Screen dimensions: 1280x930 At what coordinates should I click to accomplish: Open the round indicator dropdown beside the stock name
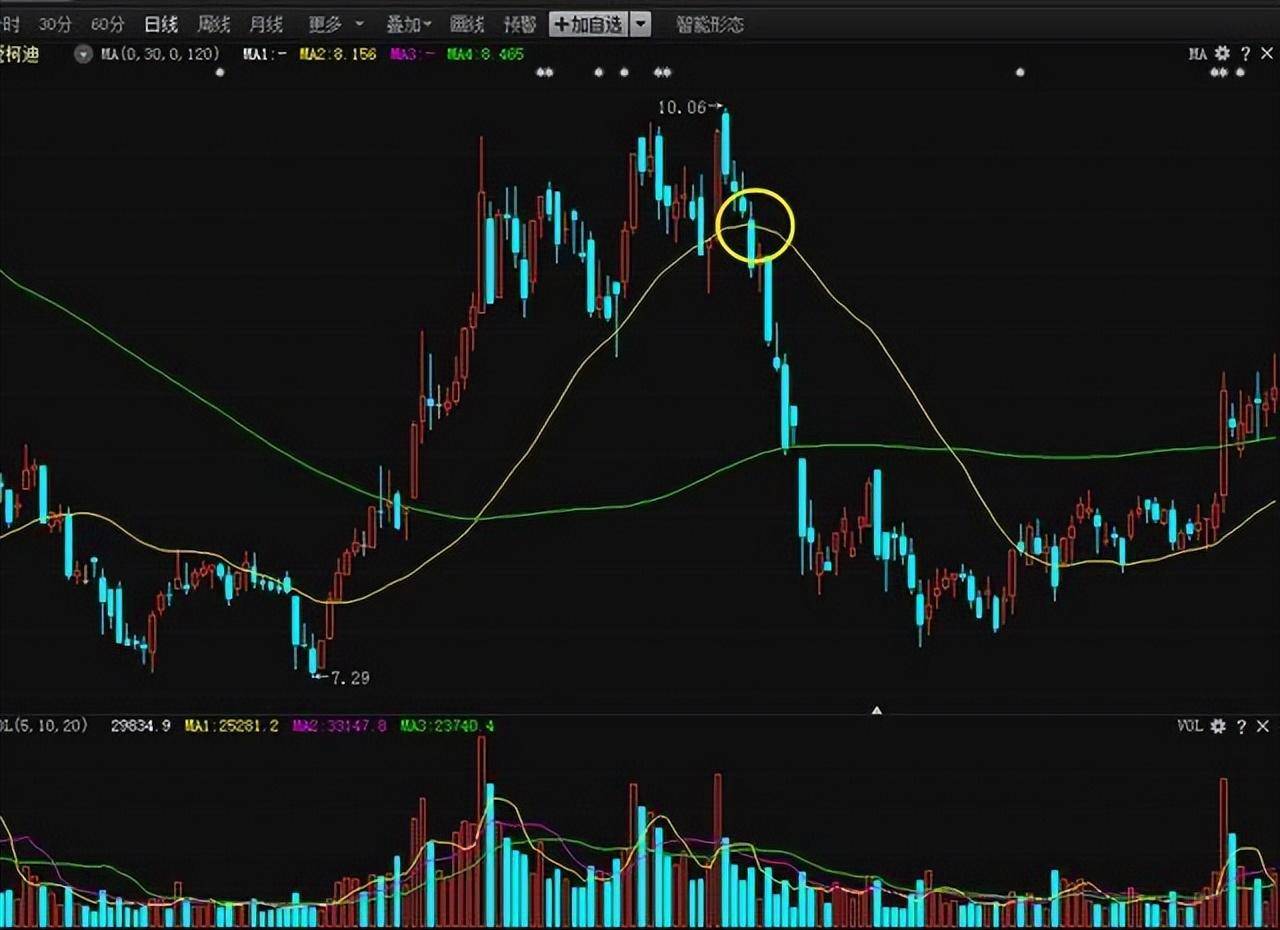pyautogui.click(x=84, y=54)
